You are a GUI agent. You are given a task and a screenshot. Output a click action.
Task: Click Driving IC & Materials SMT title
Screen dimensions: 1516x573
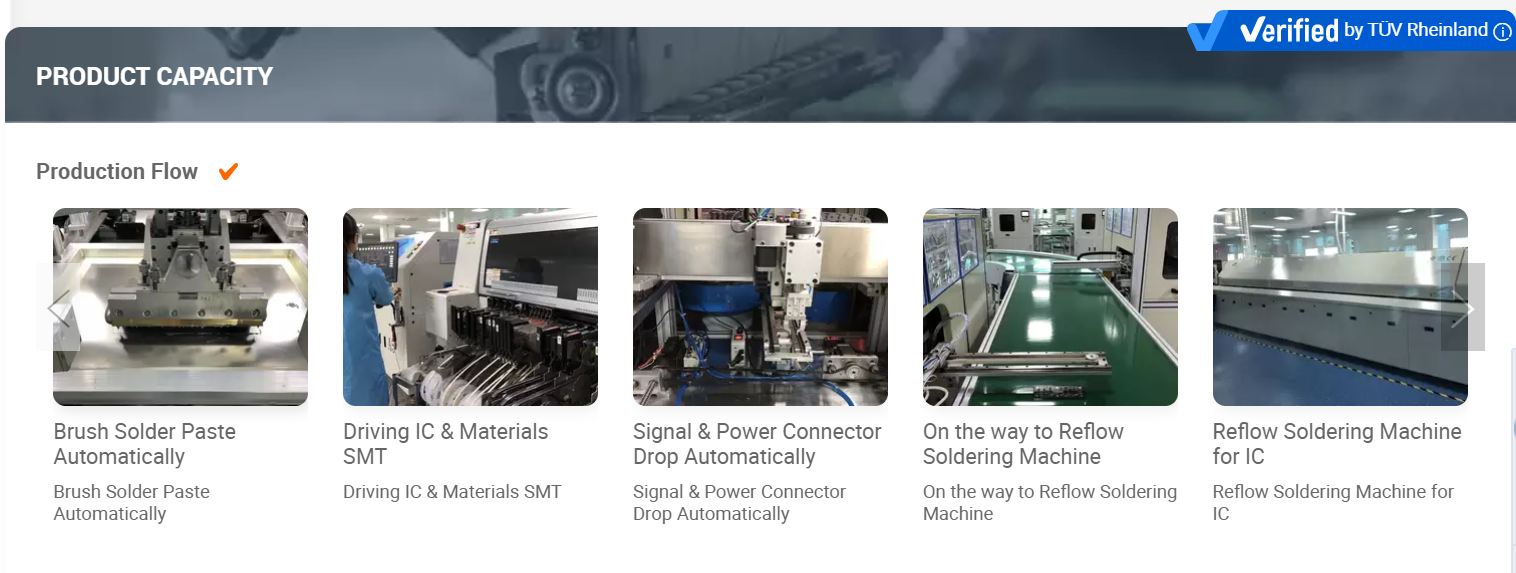(446, 444)
